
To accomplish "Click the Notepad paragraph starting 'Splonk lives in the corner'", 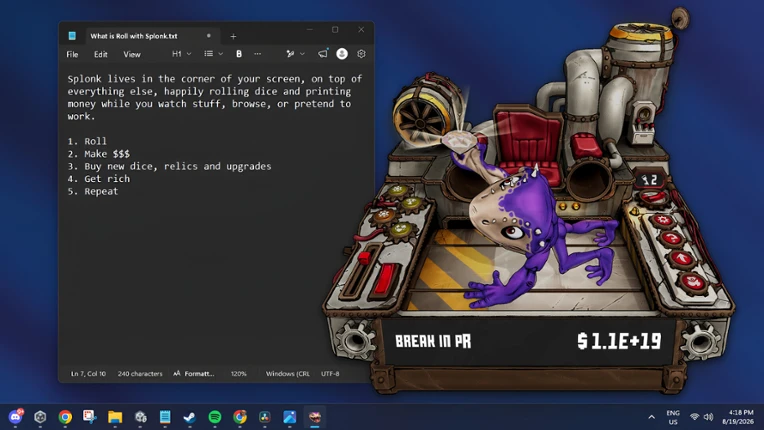I will point(215,97).
